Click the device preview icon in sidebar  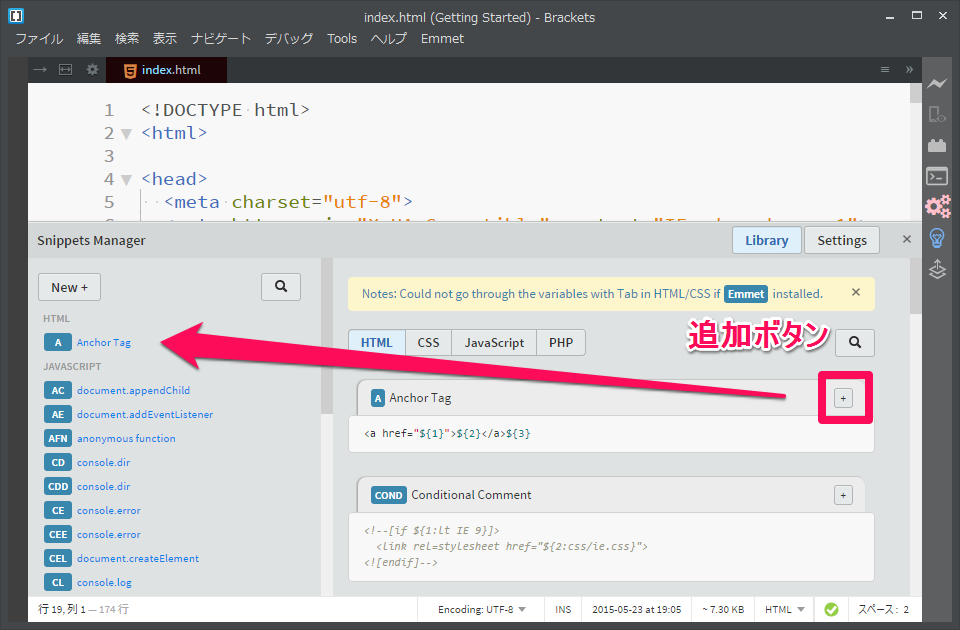[x=937, y=114]
